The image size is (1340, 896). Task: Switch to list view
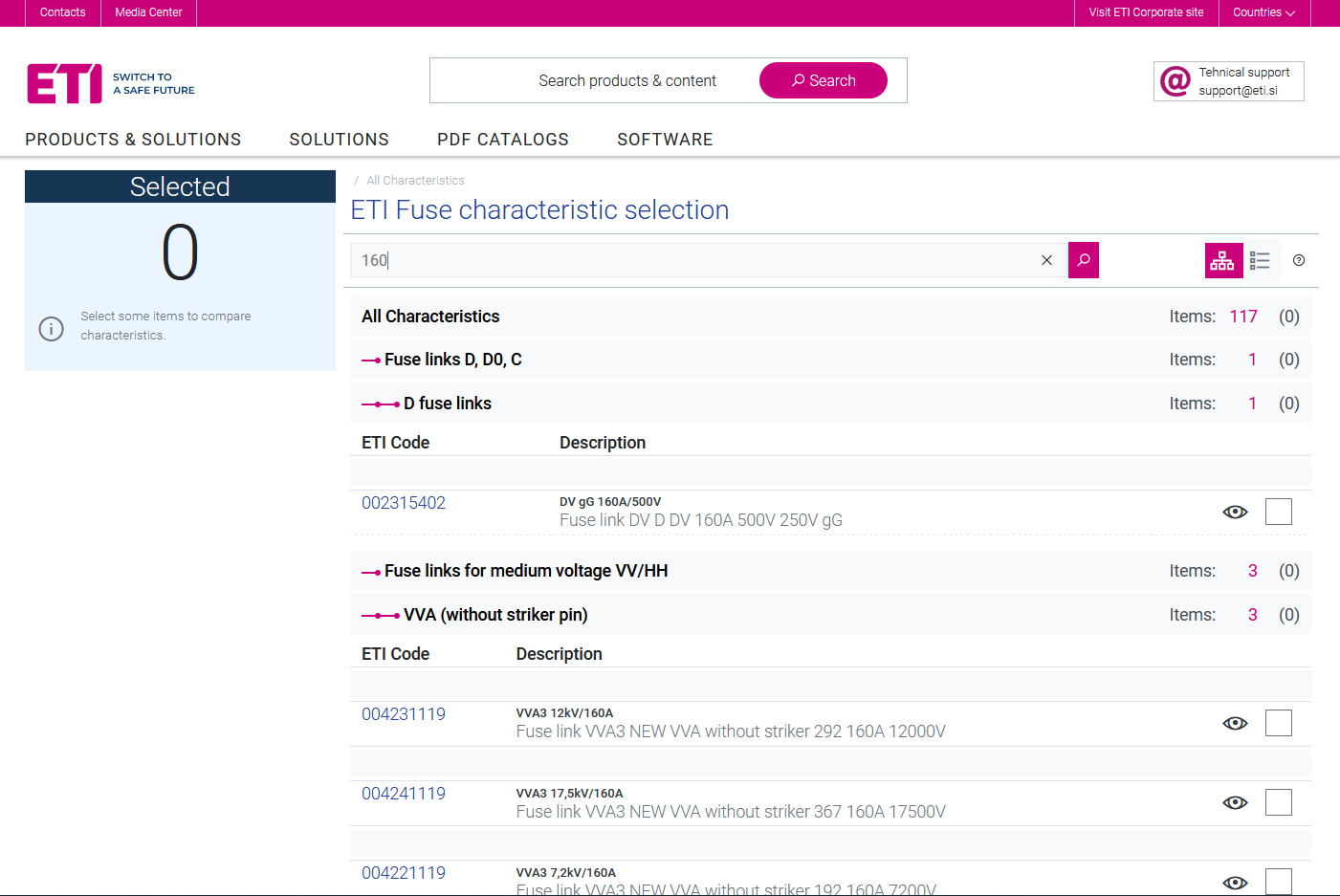pos(1260,260)
